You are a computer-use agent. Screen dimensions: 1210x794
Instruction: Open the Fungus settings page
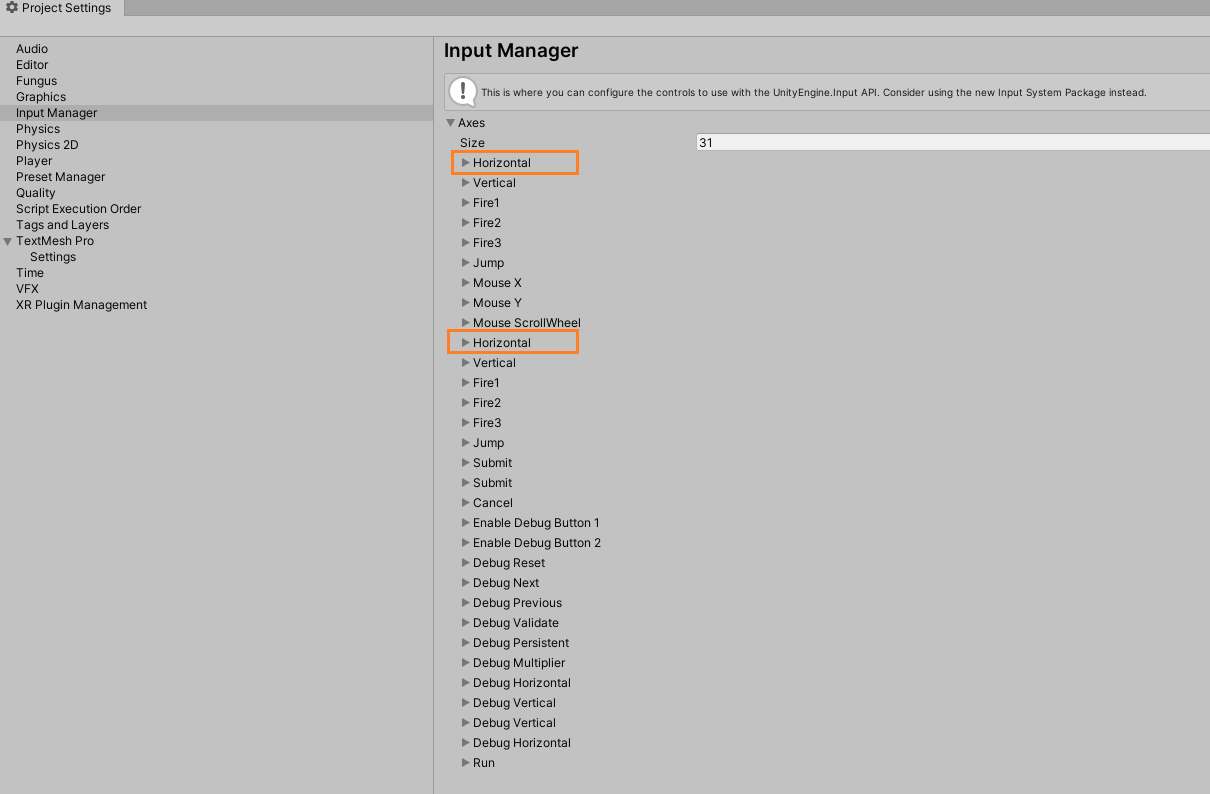[36, 80]
